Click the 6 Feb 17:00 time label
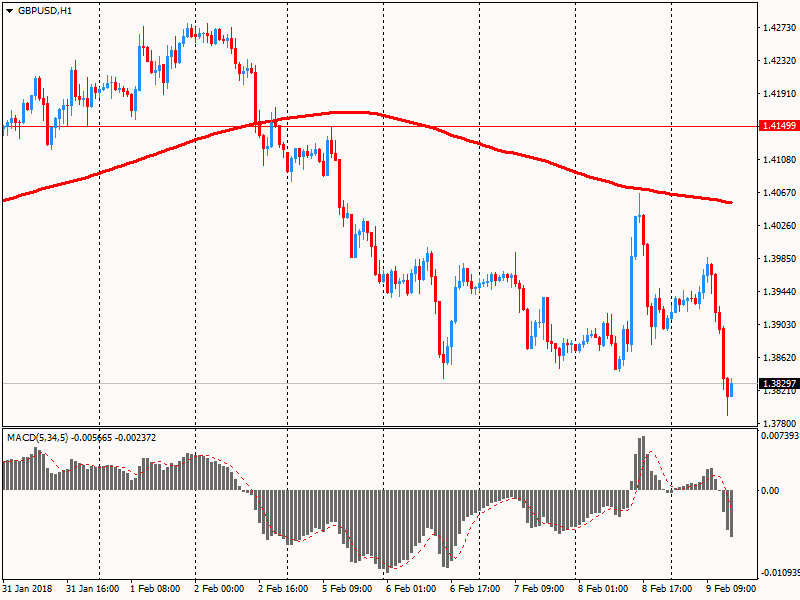The width and height of the screenshot is (800, 600). tap(475, 589)
